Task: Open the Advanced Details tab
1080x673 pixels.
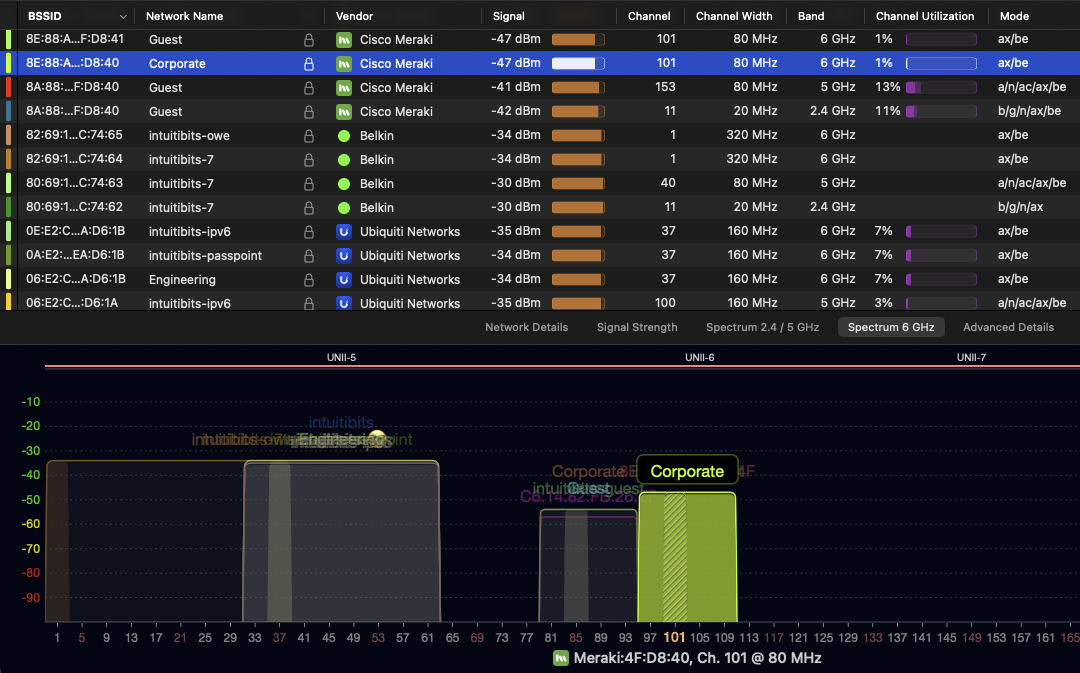Action: pos(1008,327)
